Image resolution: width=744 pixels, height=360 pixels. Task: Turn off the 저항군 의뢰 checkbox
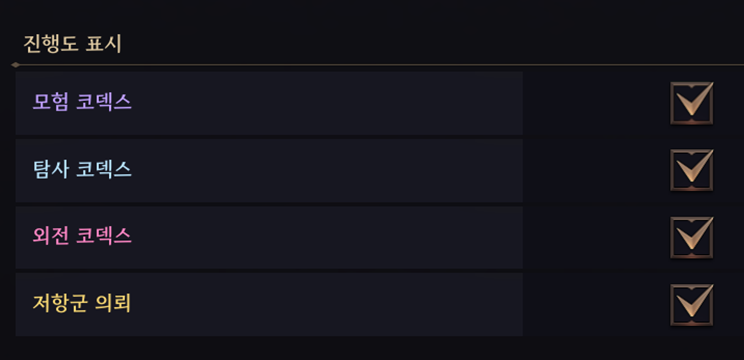(691, 305)
